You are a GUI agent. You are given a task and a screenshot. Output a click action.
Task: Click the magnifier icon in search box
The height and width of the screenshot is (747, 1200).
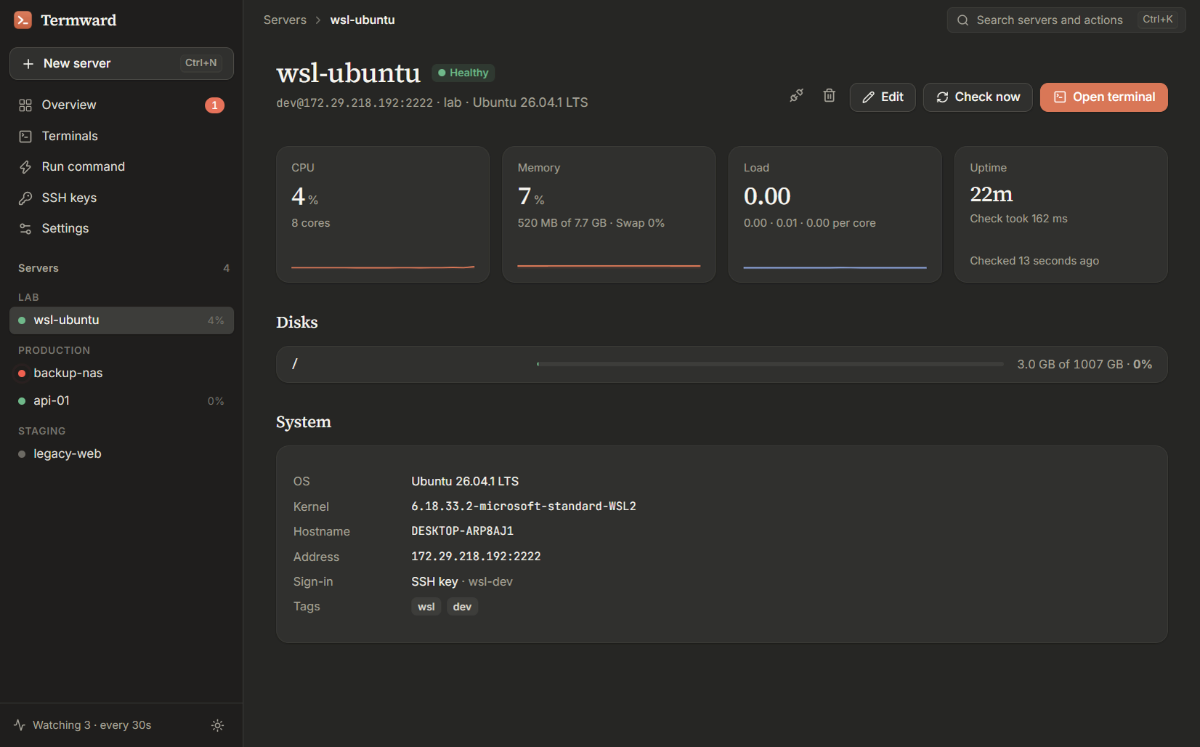coord(963,20)
